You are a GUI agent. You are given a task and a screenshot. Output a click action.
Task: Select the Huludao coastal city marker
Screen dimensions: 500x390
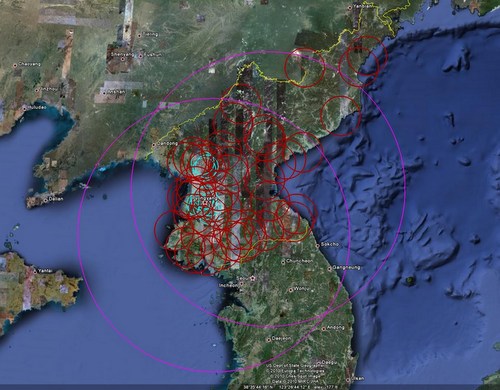24,108
